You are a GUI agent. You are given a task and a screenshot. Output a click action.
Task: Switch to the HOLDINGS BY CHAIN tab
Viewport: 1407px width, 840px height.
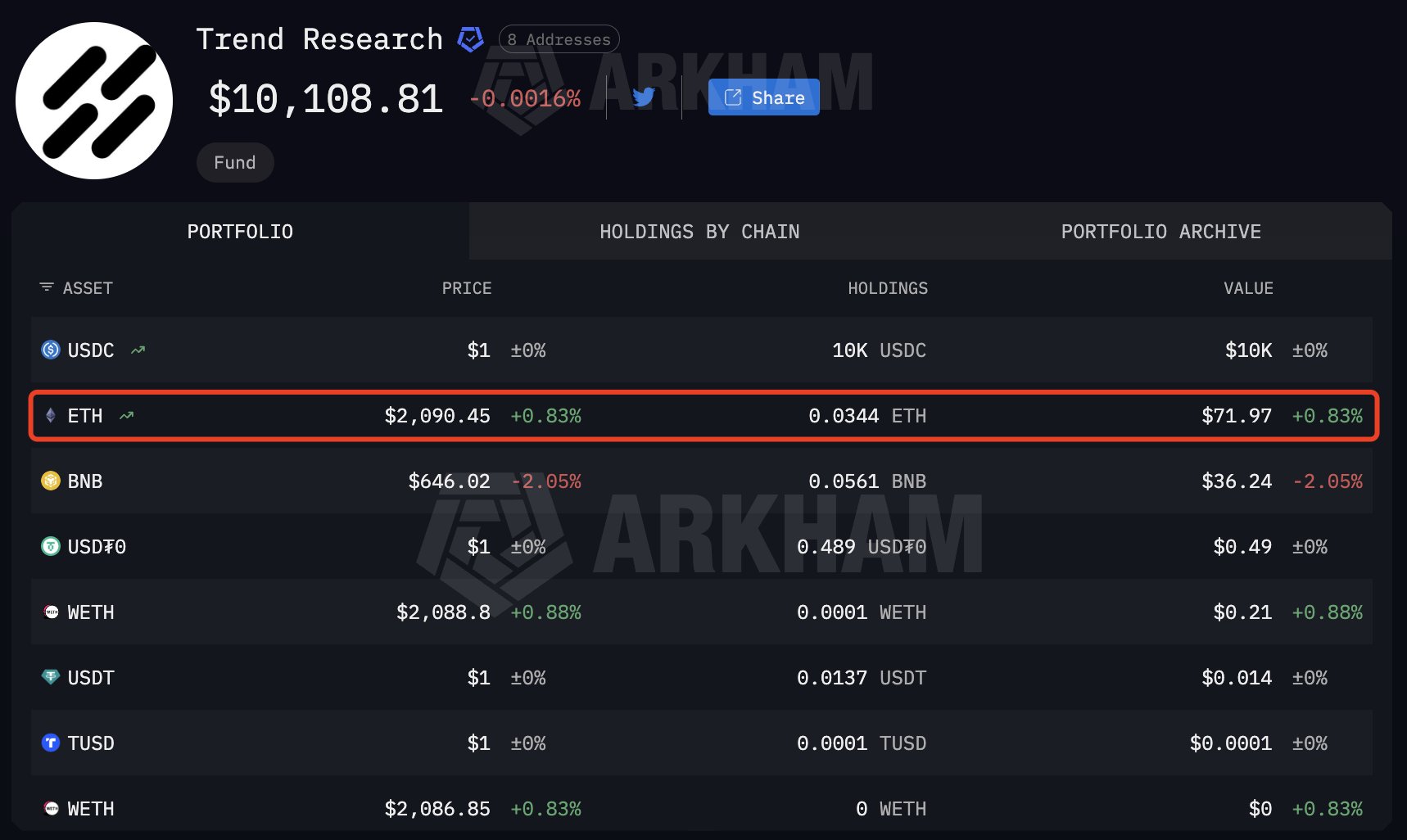click(699, 231)
